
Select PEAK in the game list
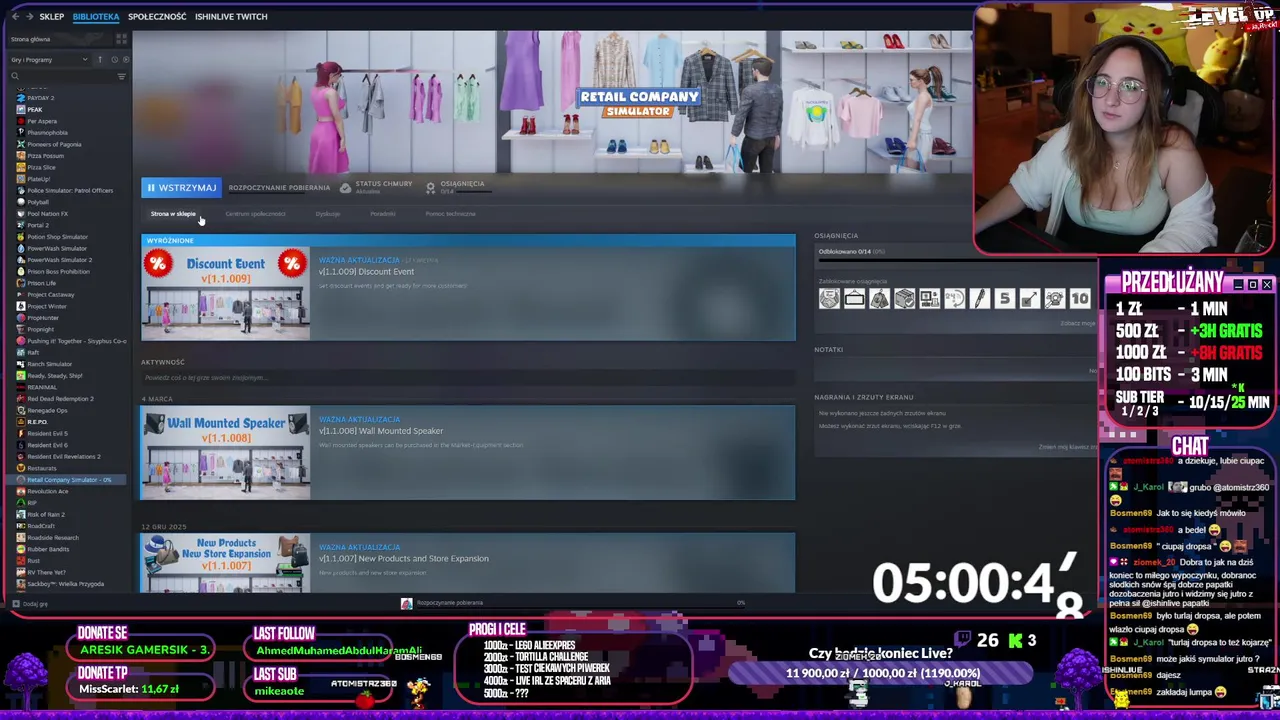(35, 109)
